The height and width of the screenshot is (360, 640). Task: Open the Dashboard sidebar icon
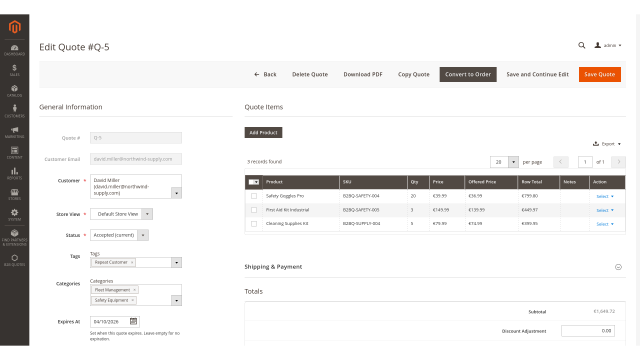tap(15, 50)
